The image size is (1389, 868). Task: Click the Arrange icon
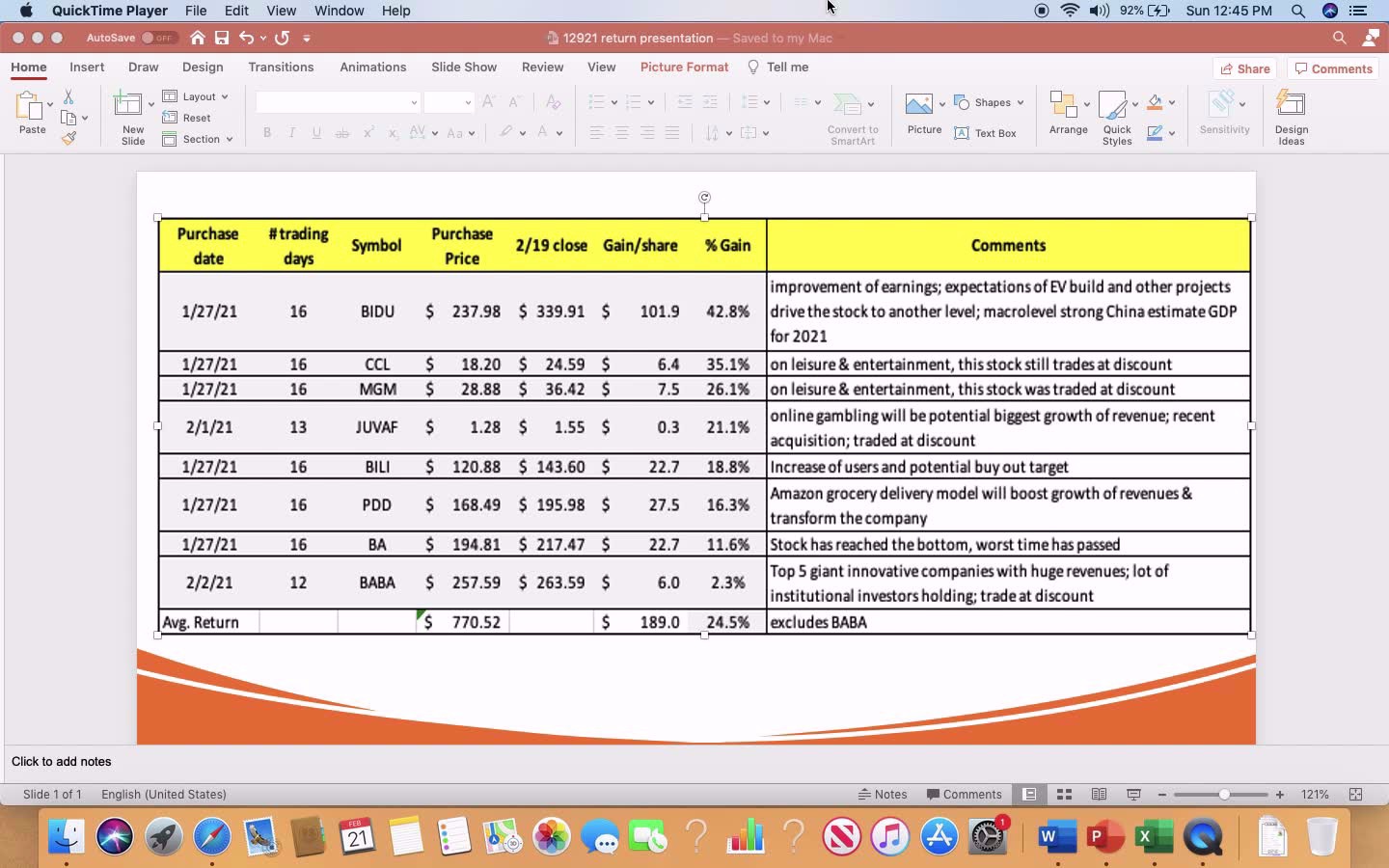tap(1064, 104)
